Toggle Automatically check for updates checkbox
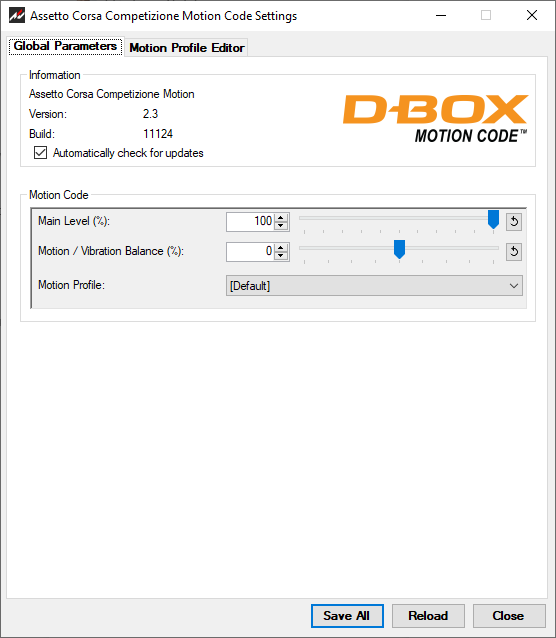This screenshot has width=556, height=638. (40, 153)
